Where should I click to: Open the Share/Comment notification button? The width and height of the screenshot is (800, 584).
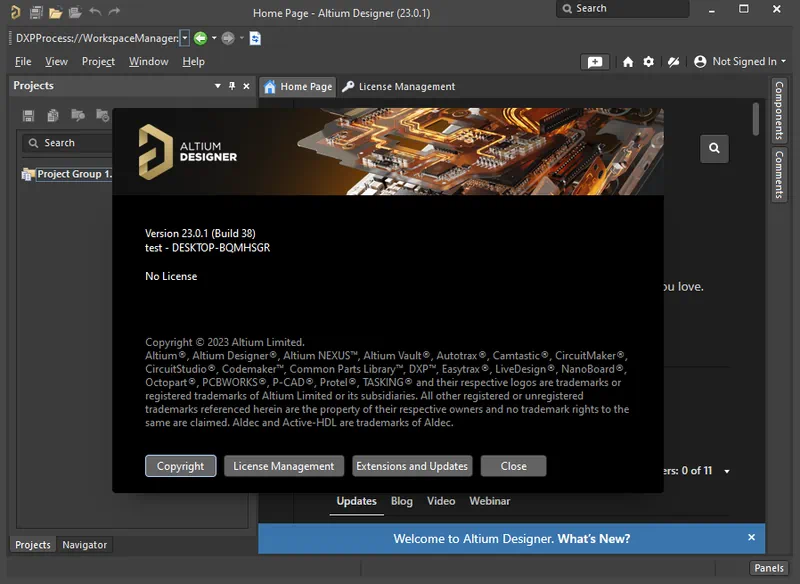click(595, 62)
